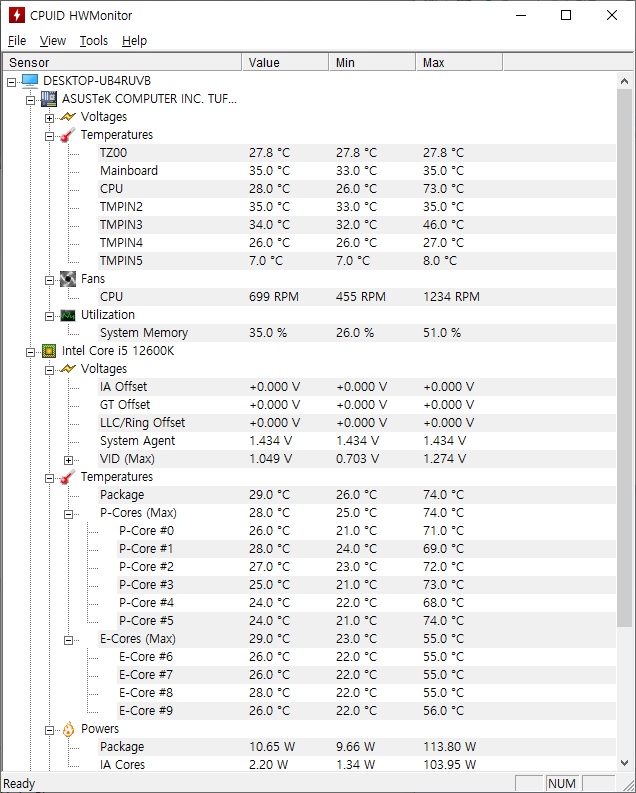Click the motherboard Temperatures thermometer icon

click(x=68, y=135)
